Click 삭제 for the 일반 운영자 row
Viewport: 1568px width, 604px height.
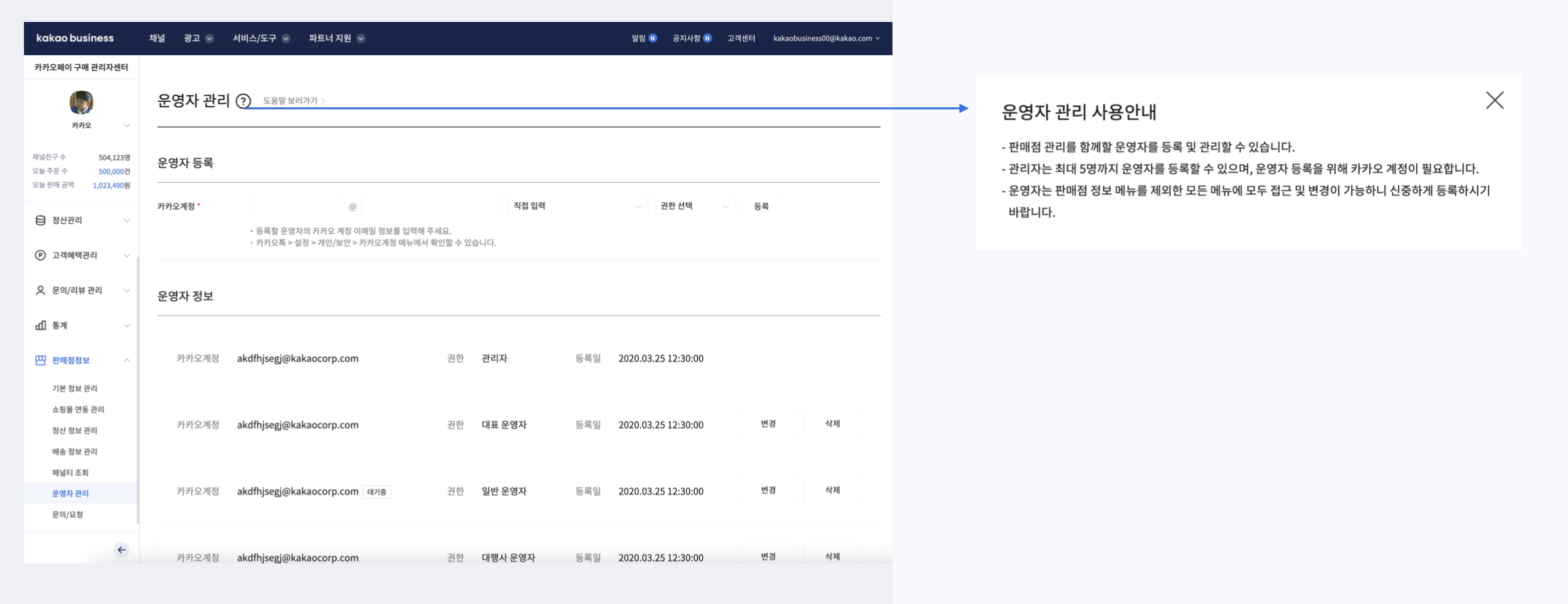click(x=833, y=490)
